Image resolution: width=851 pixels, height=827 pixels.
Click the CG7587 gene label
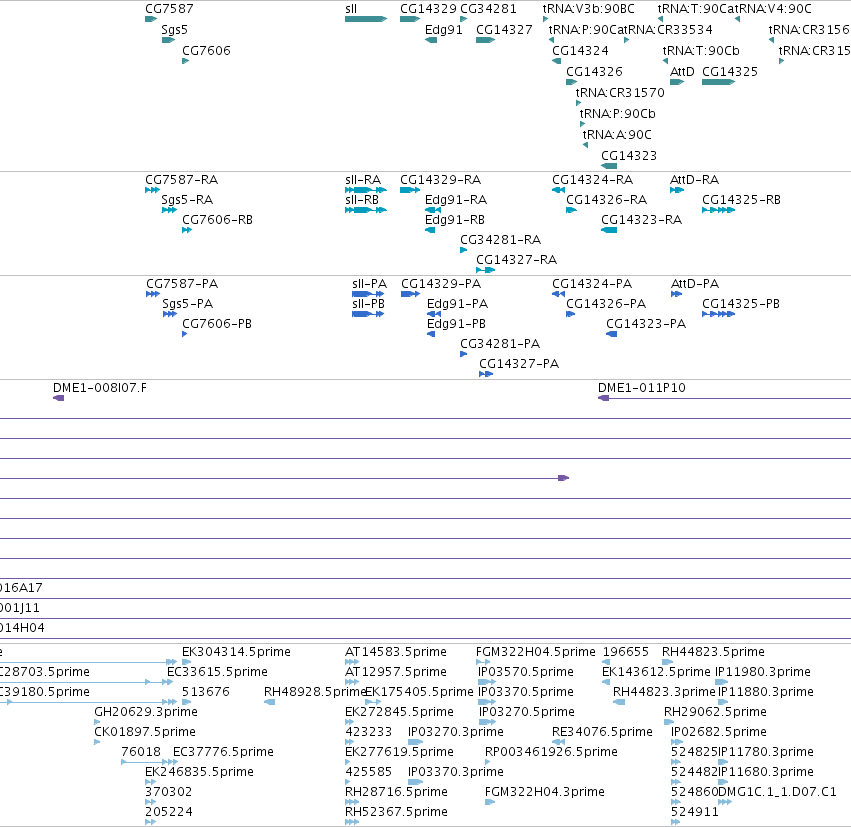pyautogui.click(x=169, y=9)
